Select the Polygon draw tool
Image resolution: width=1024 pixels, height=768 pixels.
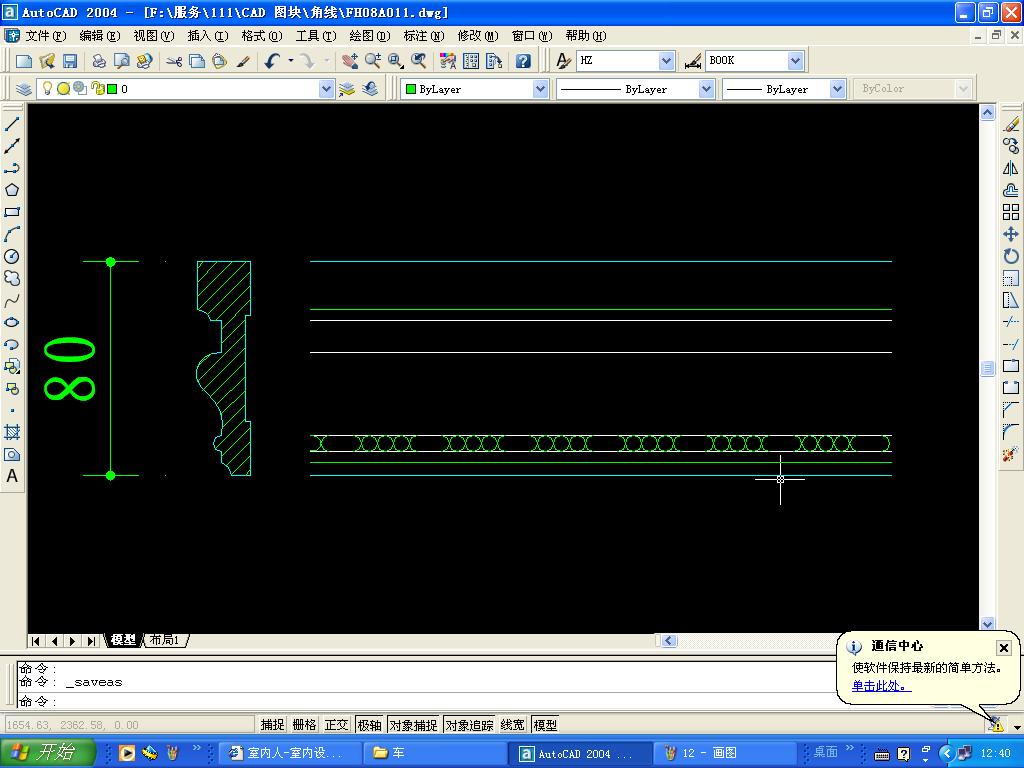pyautogui.click(x=12, y=190)
